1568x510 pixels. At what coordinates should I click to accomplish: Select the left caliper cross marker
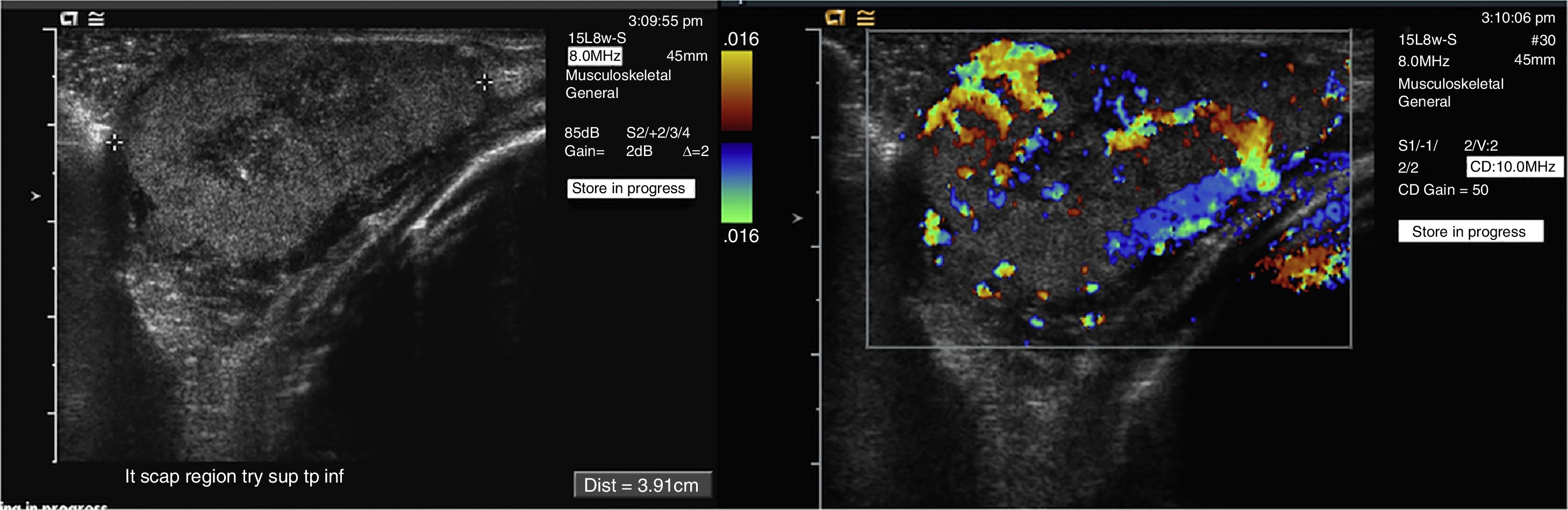pos(114,143)
